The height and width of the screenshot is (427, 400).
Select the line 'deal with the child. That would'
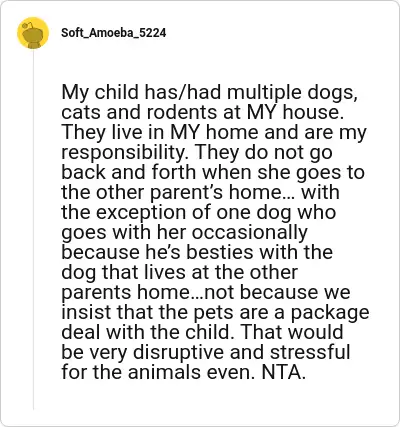point(202,332)
